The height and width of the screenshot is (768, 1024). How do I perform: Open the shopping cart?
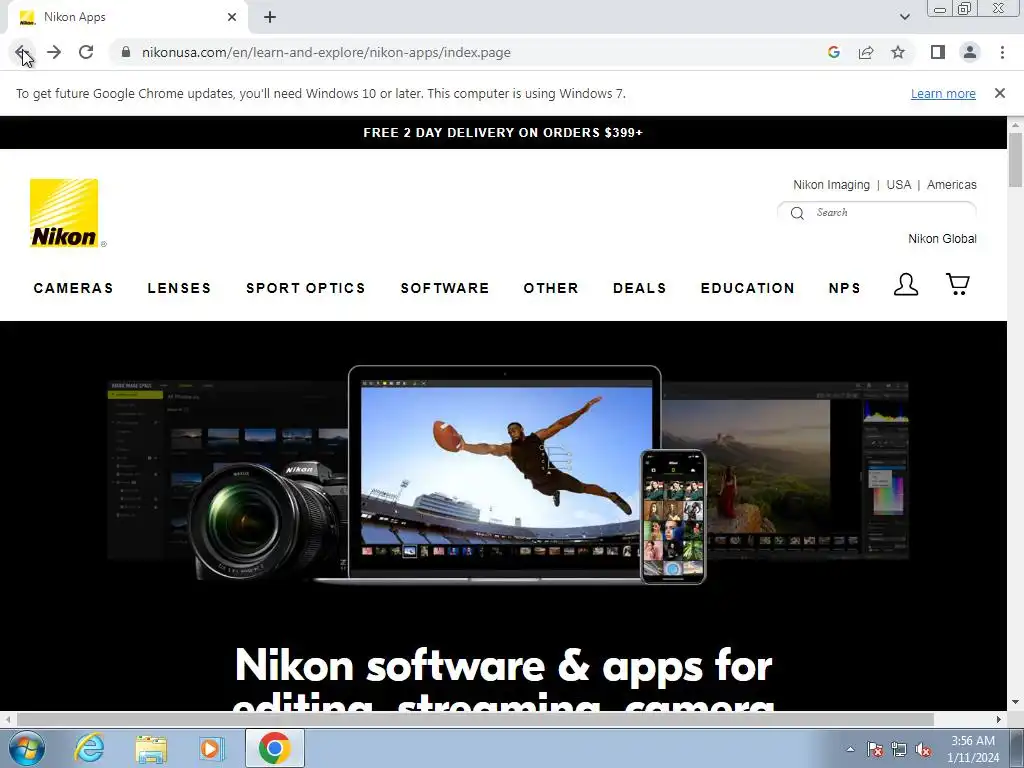[x=958, y=283]
